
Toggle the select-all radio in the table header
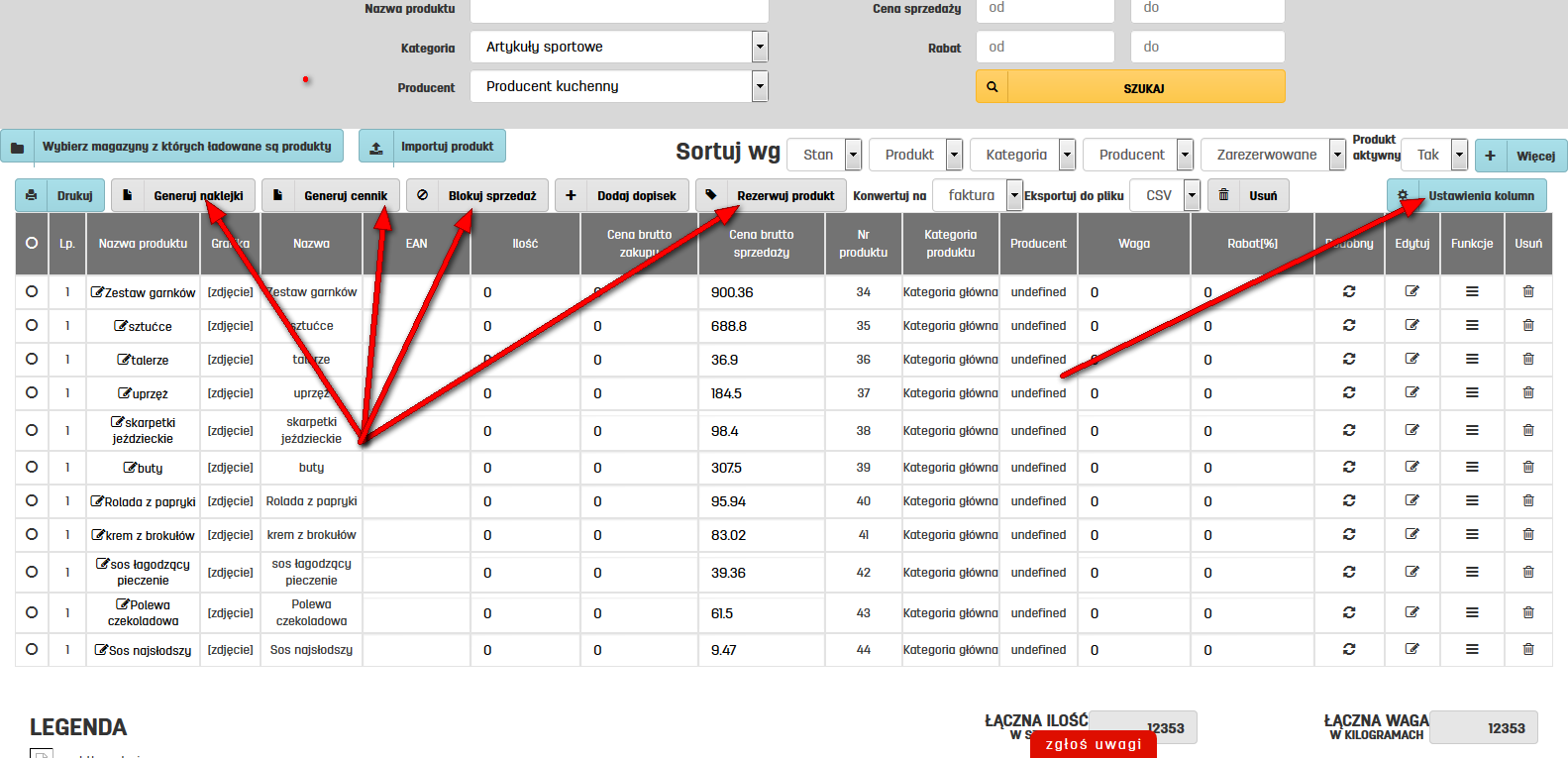(32, 243)
